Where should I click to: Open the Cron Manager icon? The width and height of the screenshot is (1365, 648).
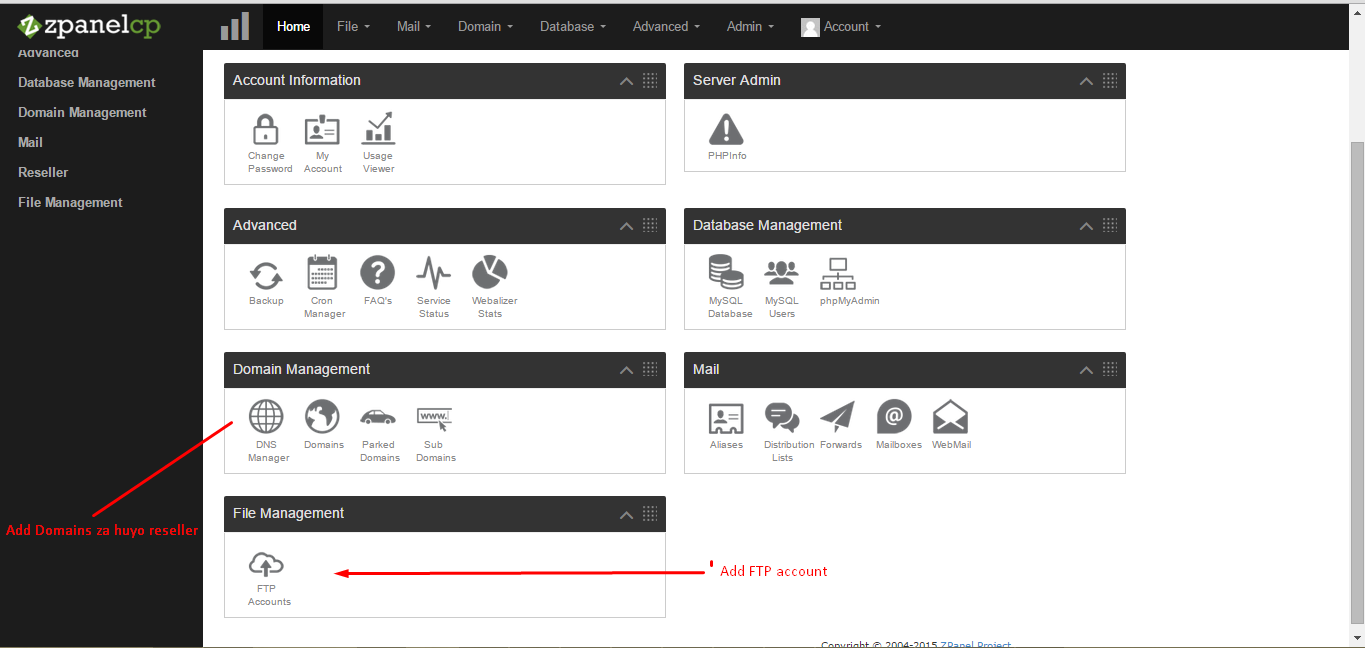(x=322, y=274)
